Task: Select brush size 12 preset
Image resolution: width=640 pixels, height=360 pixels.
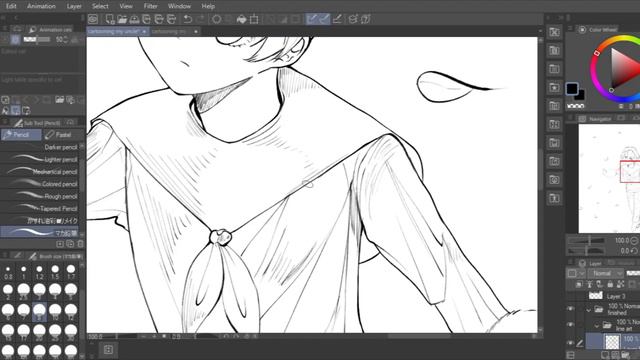Action: pos(71,312)
